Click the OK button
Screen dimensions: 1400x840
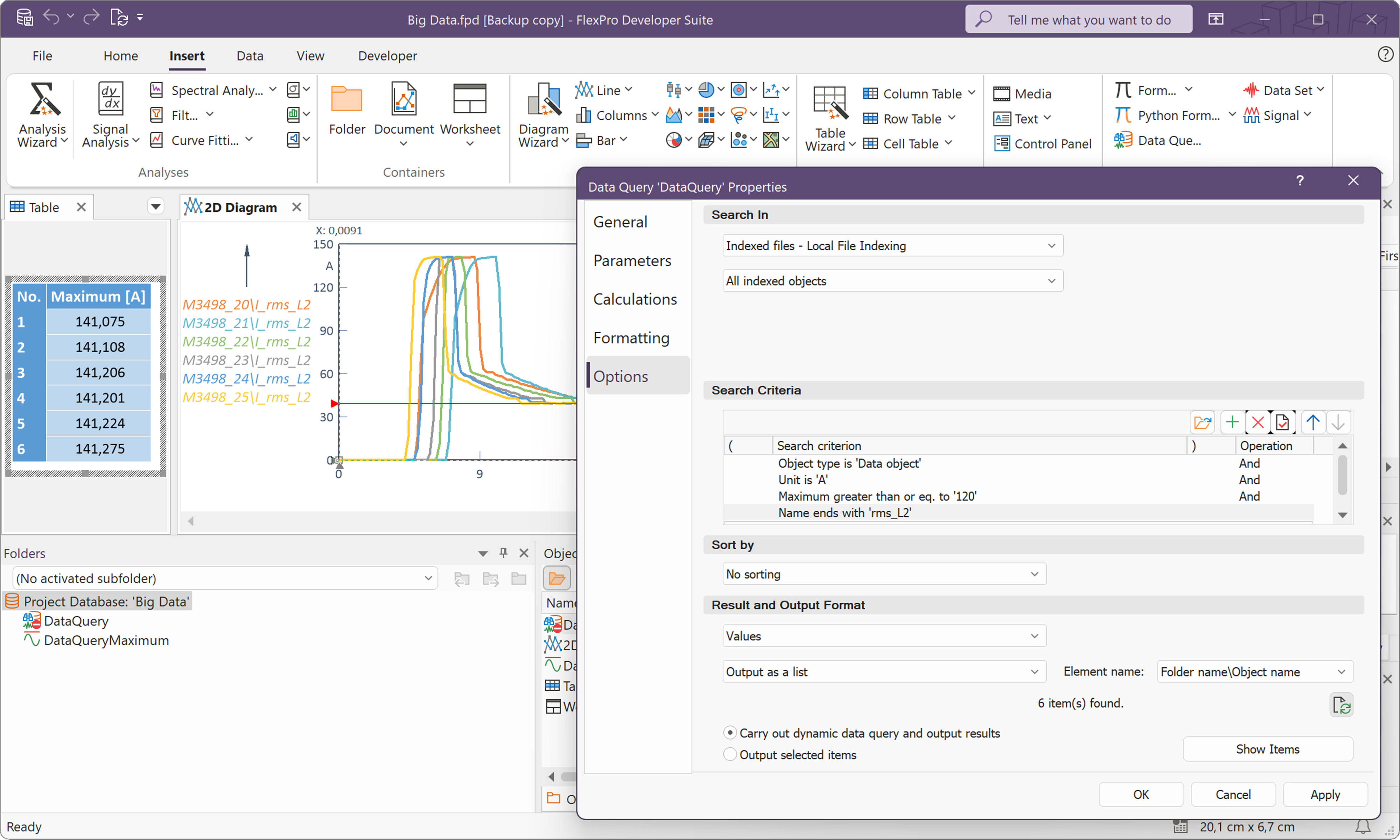point(1141,794)
